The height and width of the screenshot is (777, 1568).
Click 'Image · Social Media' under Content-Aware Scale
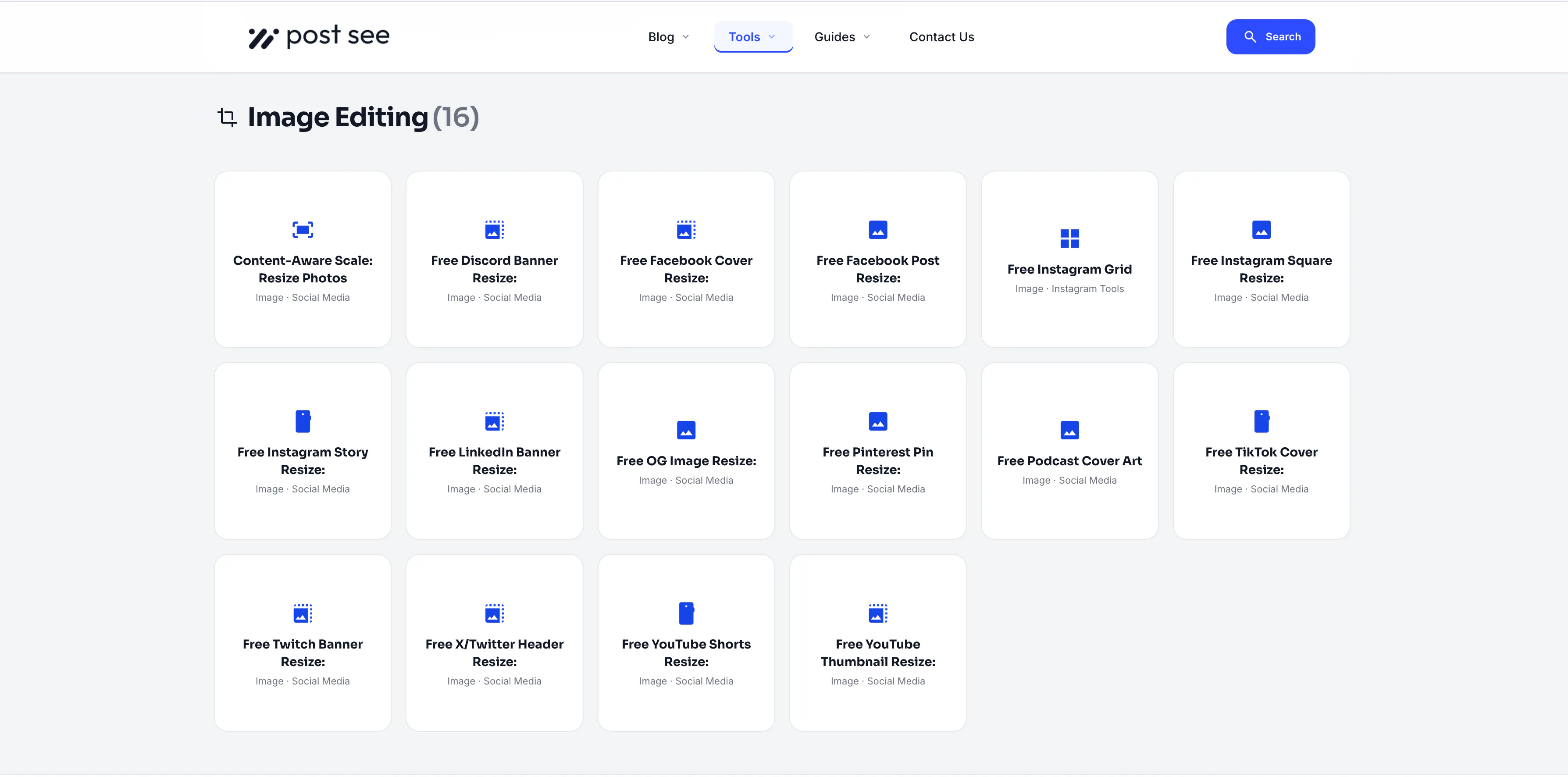tap(303, 297)
